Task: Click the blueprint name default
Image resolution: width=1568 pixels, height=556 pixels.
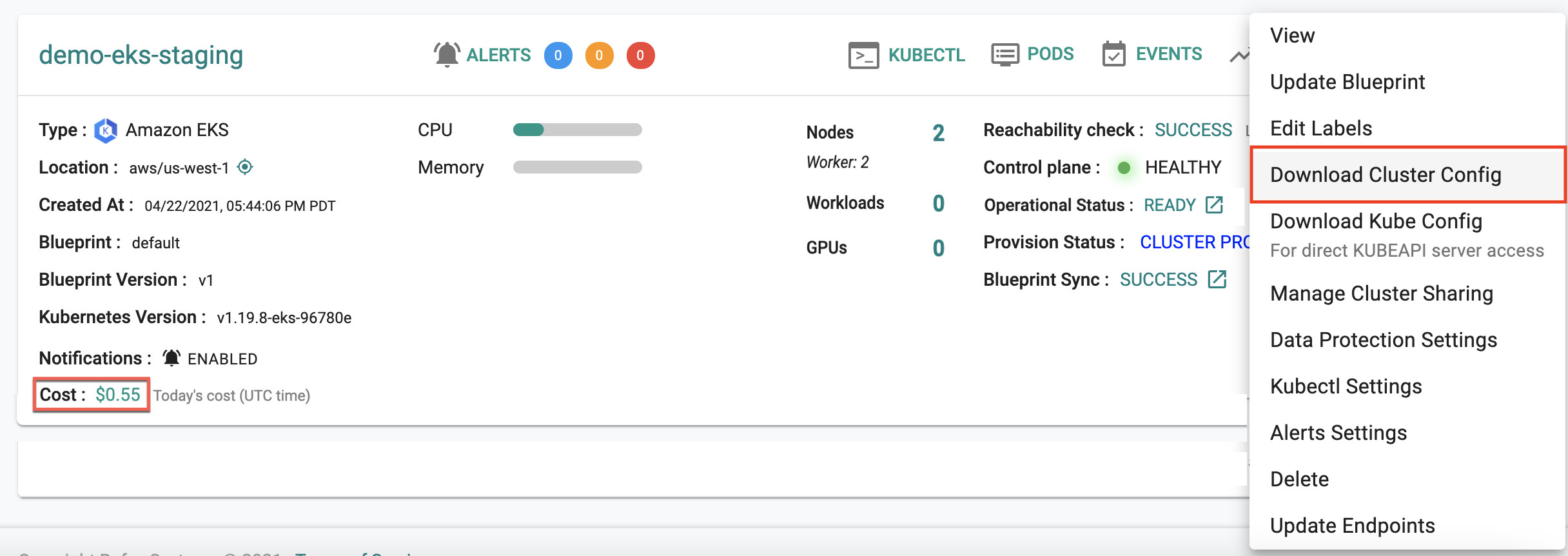Action: (x=155, y=243)
